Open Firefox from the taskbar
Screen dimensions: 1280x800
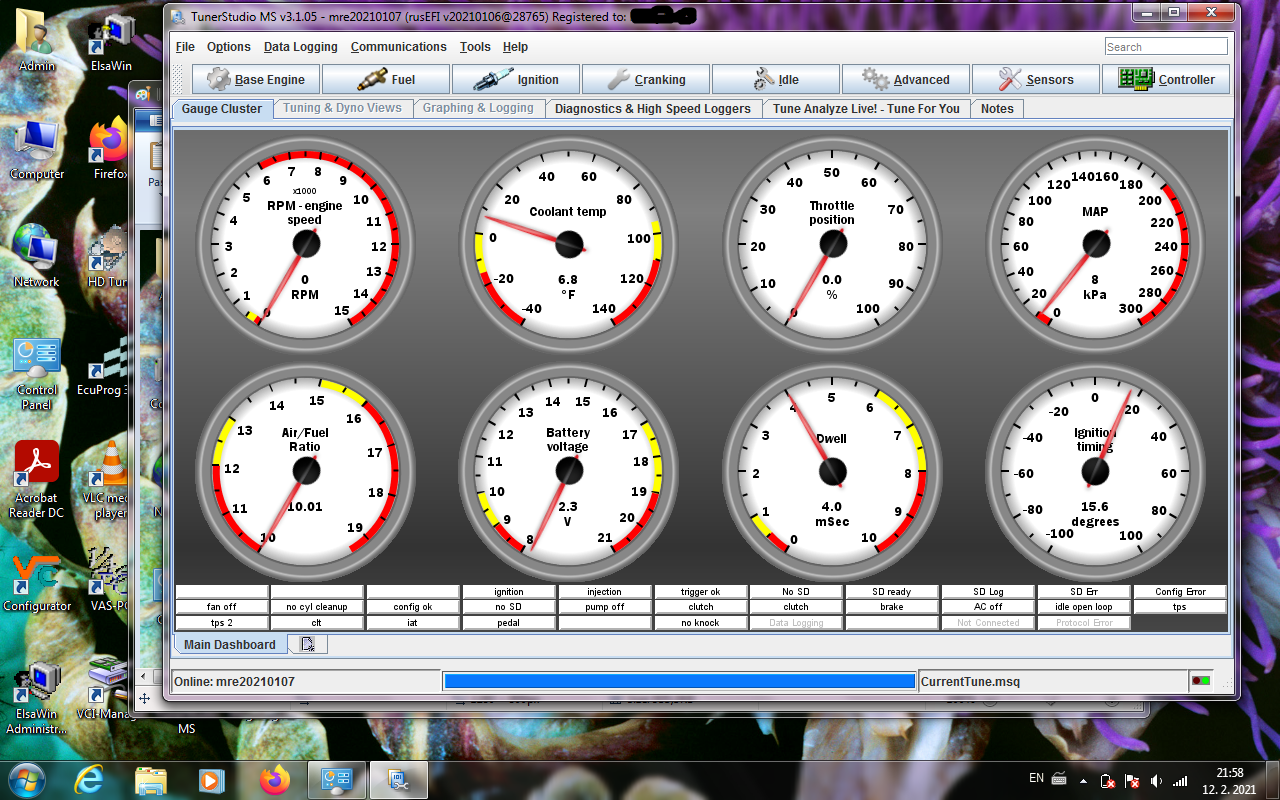(273, 779)
